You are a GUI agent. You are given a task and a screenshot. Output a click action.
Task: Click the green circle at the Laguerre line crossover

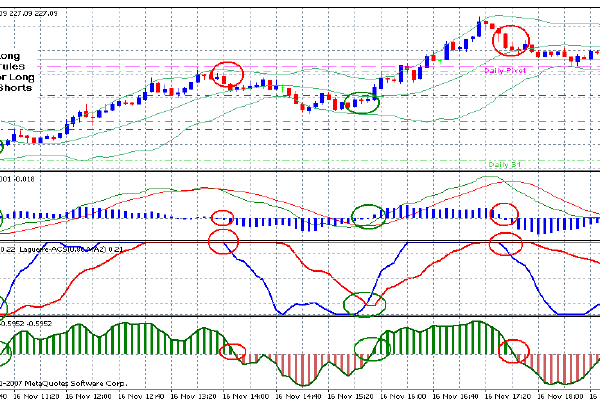tap(363, 304)
